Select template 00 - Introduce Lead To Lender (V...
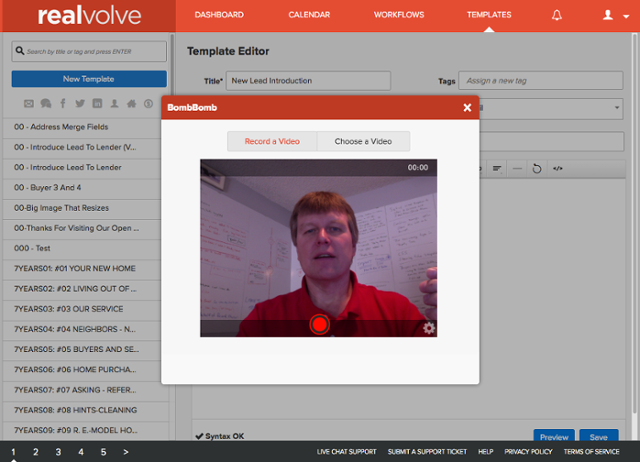640x462 pixels. point(86,147)
